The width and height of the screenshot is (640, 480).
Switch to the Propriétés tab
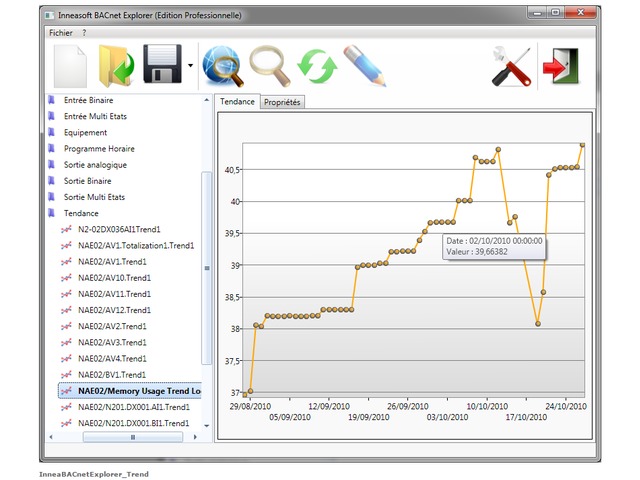click(x=282, y=102)
